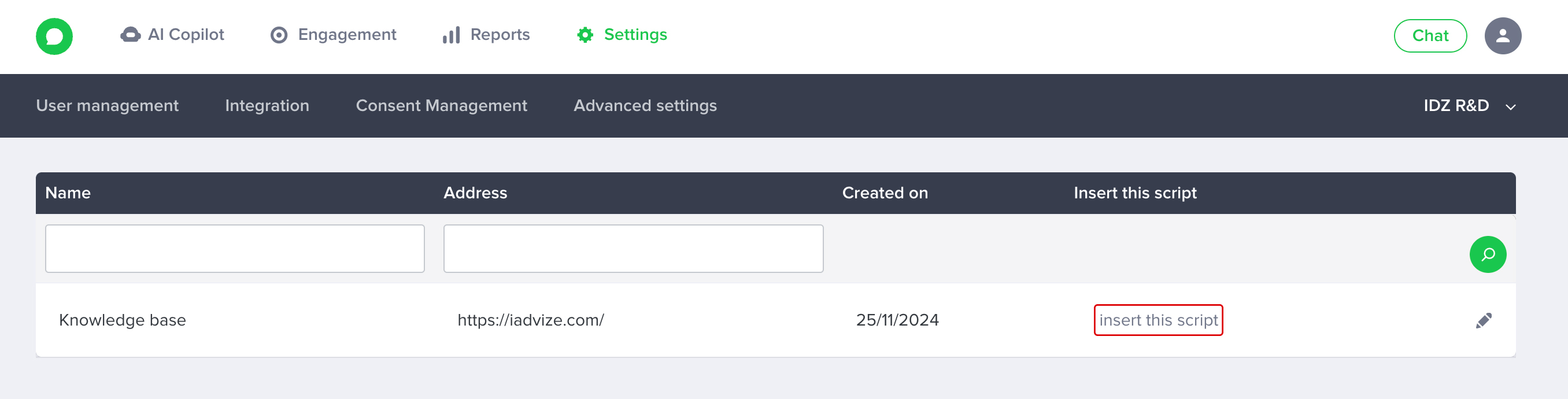The width and height of the screenshot is (1568, 399).
Task: Open the Consent Management tab
Action: point(441,106)
